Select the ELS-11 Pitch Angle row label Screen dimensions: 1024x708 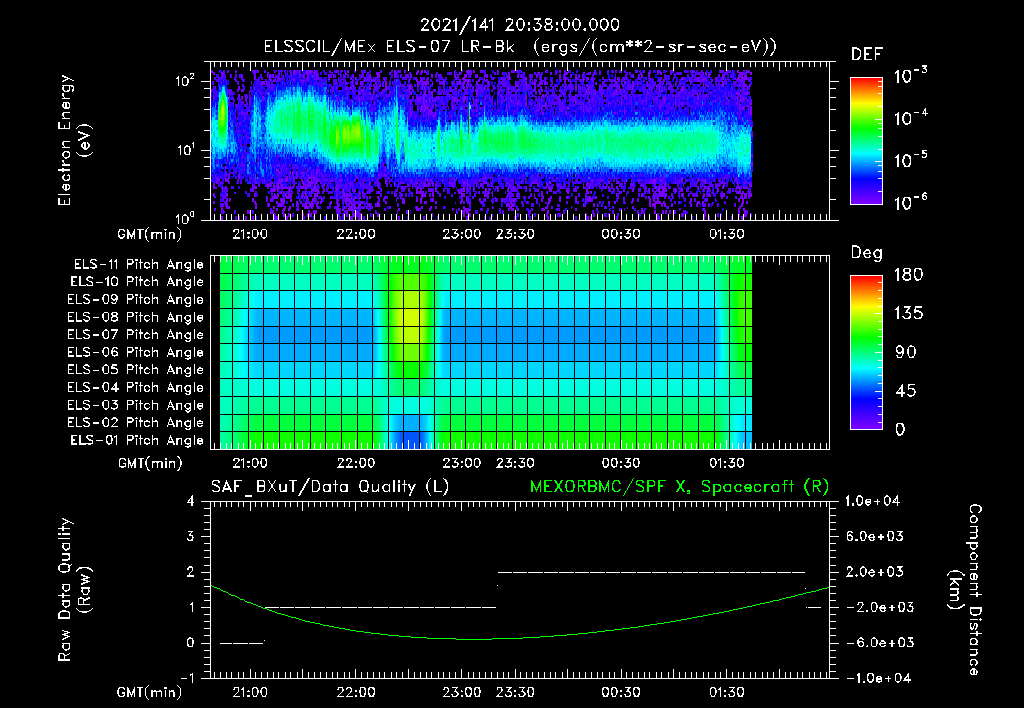point(138,265)
